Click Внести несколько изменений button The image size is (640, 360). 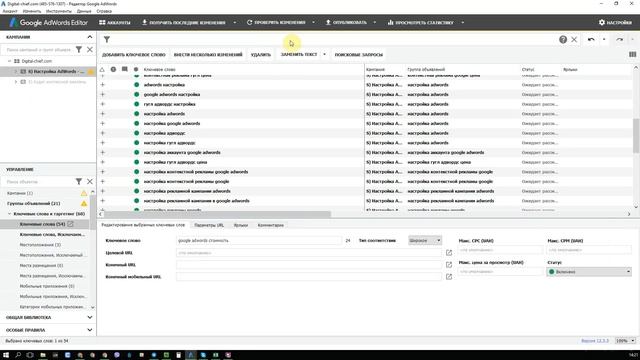(x=208, y=54)
